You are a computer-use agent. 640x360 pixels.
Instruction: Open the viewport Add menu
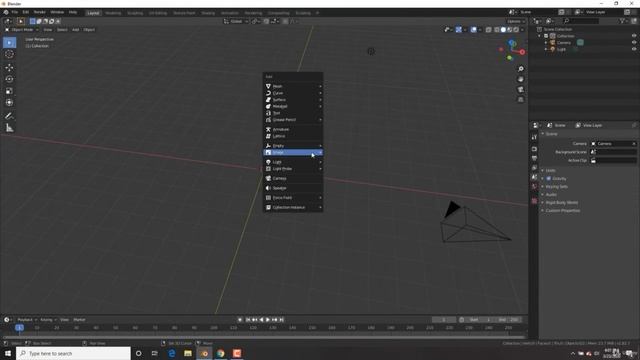click(76, 30)
